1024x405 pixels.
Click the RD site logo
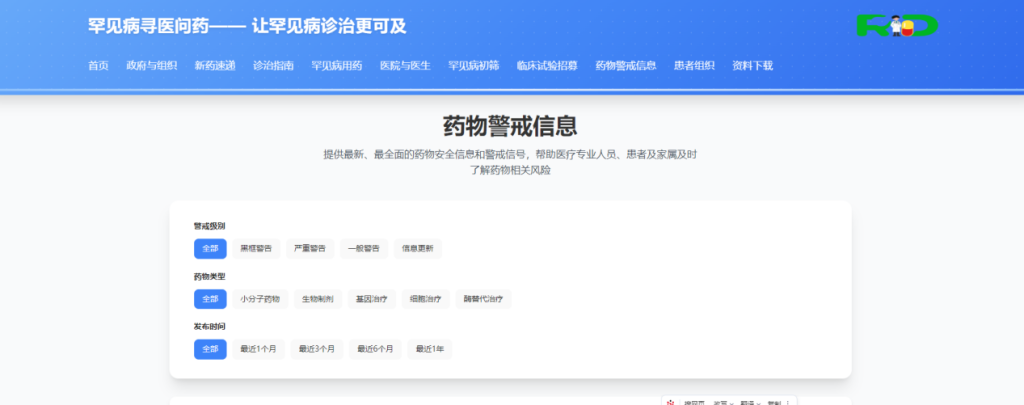coord(897,26)
